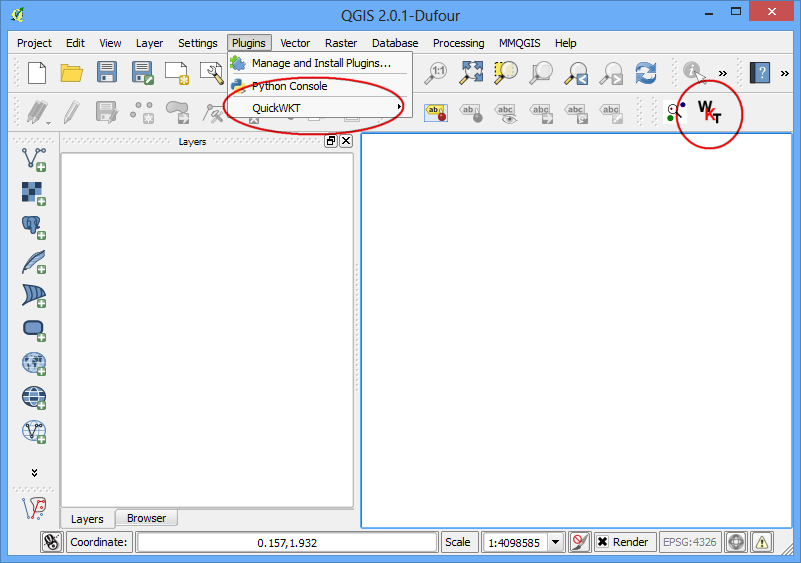Open the Vector menu
Screen dimensions: 801x563
pyautogui.click(x=295, y=43)
